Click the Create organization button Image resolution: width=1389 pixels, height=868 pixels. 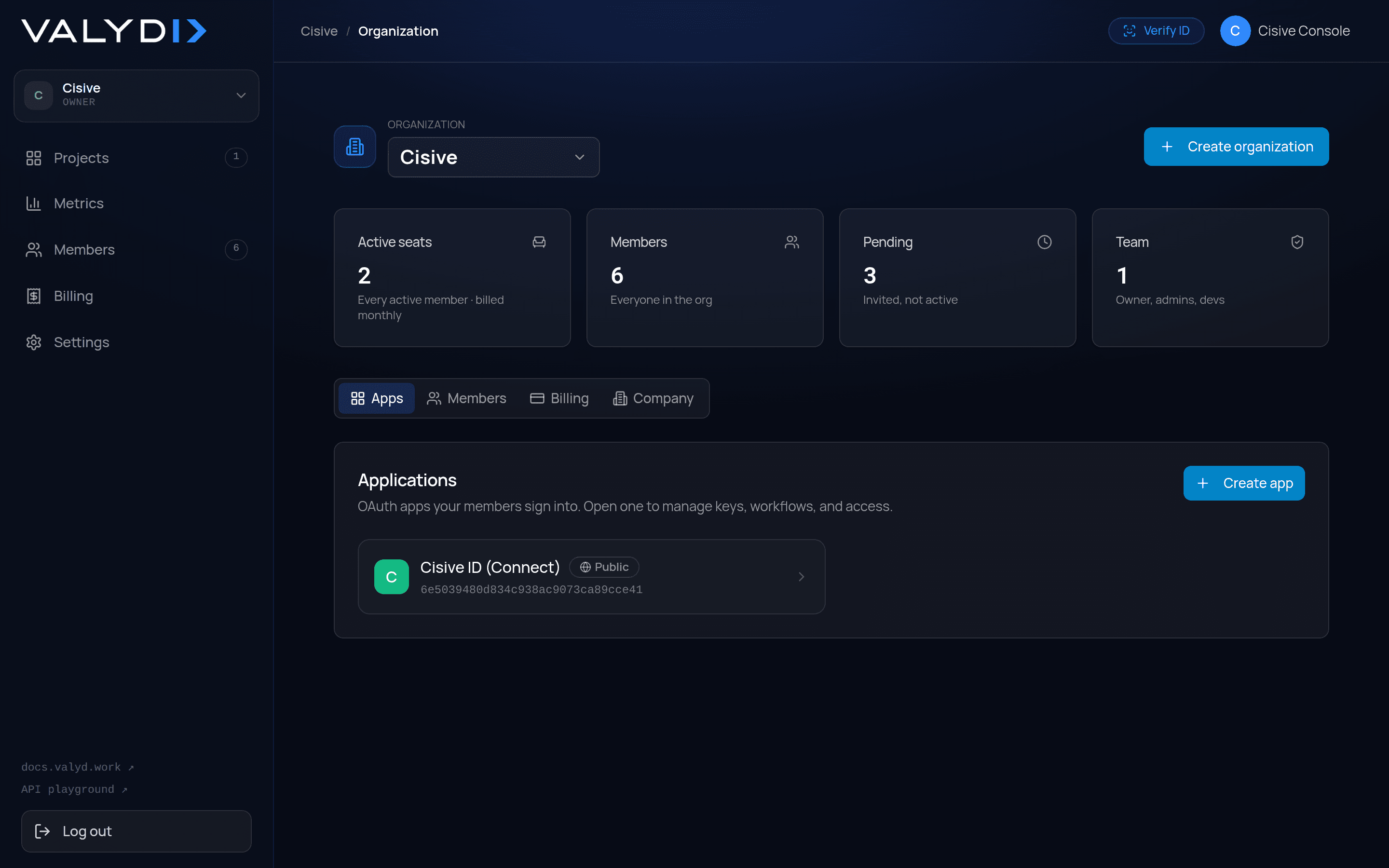pos(1236,147)
